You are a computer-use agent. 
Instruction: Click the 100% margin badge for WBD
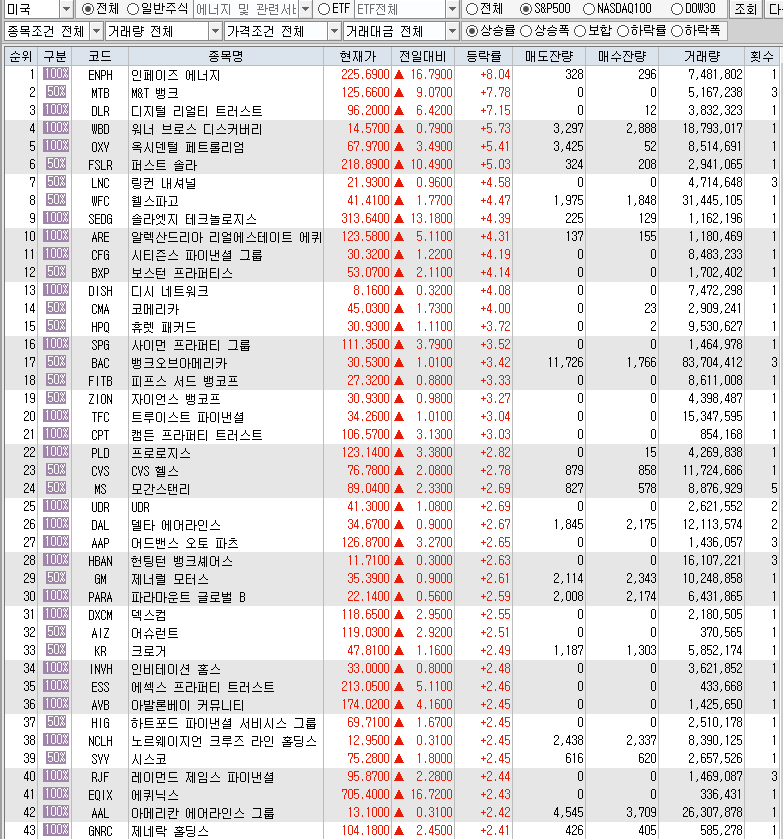(x=56, y=128)
